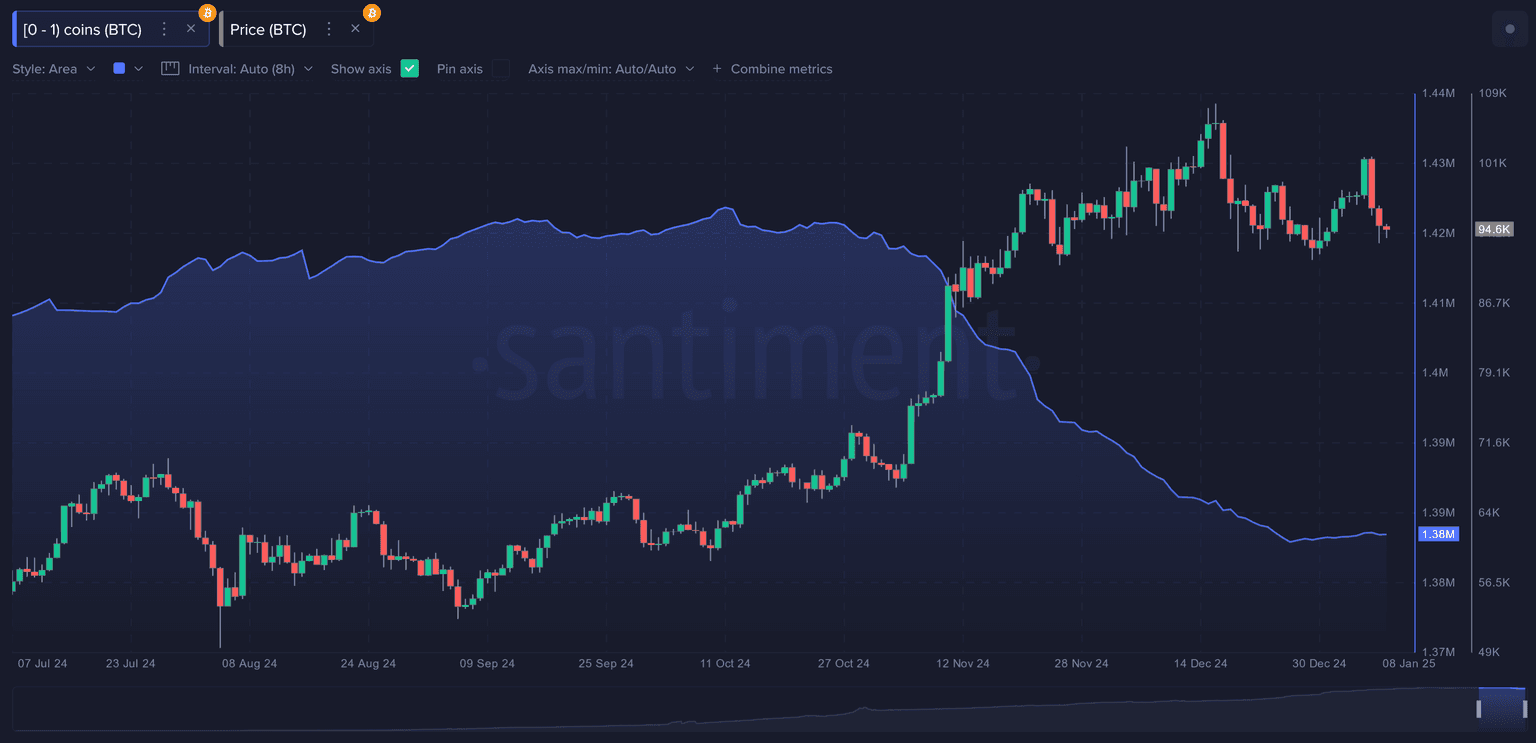
Task: Uncheck the Show axis checkbox
Action: (409, 69)
